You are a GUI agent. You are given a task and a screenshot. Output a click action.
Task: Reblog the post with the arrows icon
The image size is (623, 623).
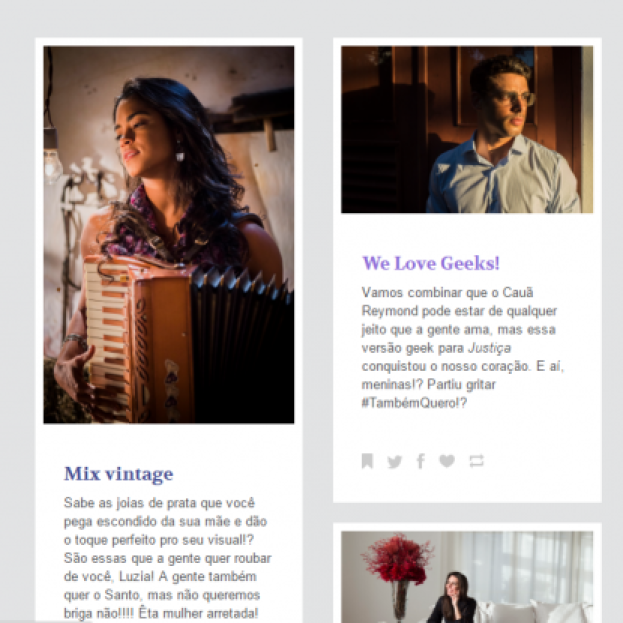(476, 461)
